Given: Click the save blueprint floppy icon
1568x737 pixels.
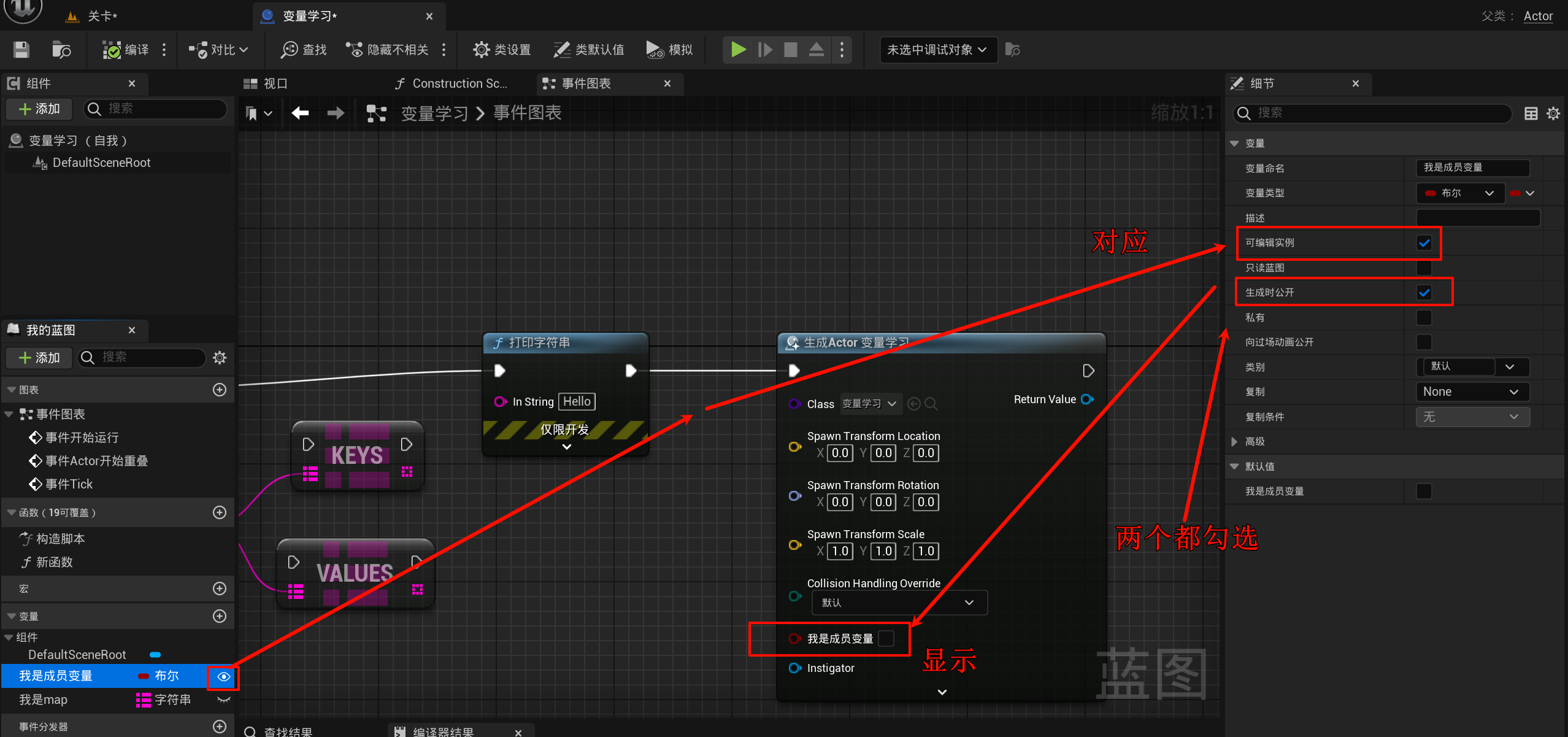Looking at the screenshot, I should tap(21, 50).
